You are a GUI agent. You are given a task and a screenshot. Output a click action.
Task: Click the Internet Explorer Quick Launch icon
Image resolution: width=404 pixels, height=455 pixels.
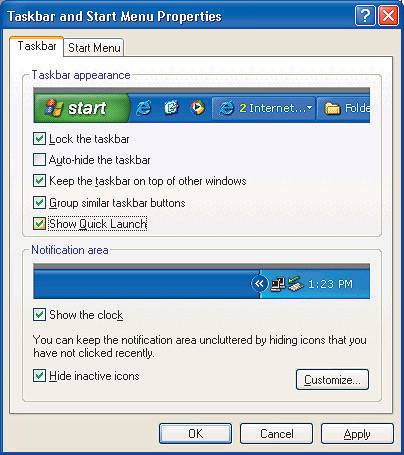click(144, 108)
